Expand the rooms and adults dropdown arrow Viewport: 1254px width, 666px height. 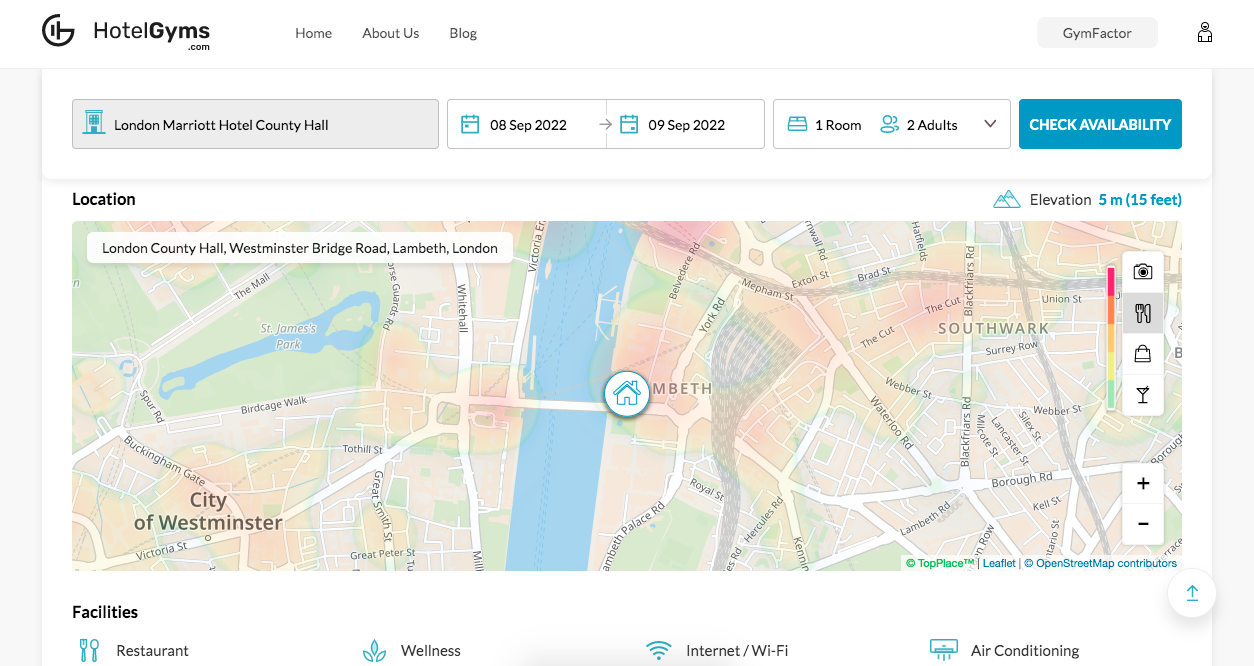990,124
